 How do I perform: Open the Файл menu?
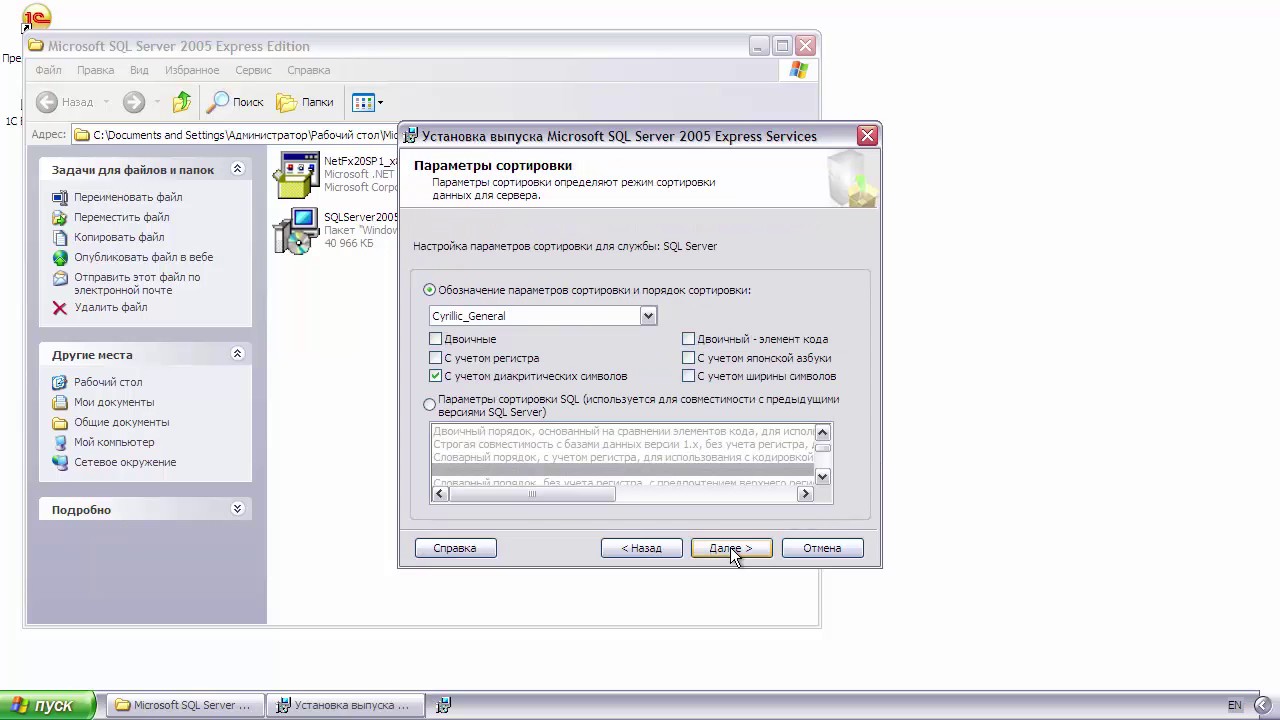pos(48,70)
